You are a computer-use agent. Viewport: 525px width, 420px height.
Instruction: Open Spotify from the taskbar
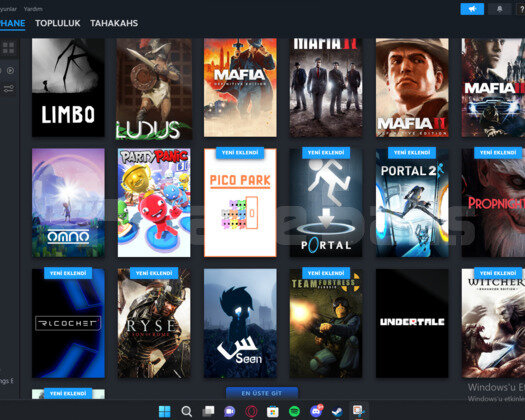pyautogui.click(x=294, y=411)
